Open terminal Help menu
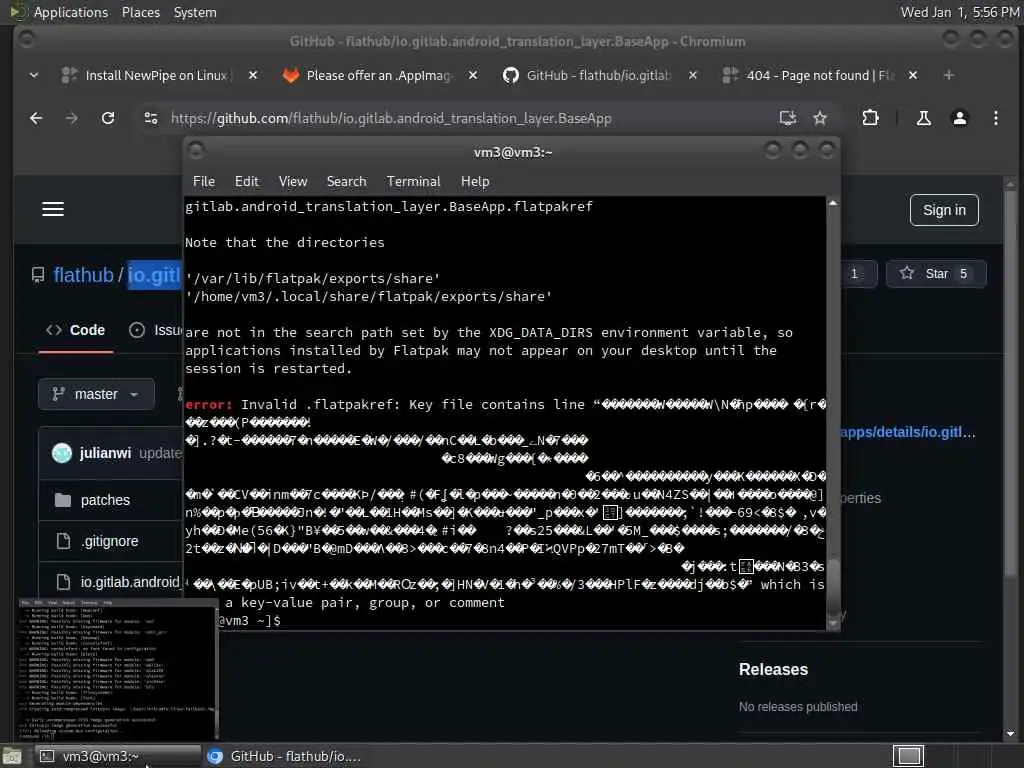Screen dimensions: 1024x768 (475, 182)
